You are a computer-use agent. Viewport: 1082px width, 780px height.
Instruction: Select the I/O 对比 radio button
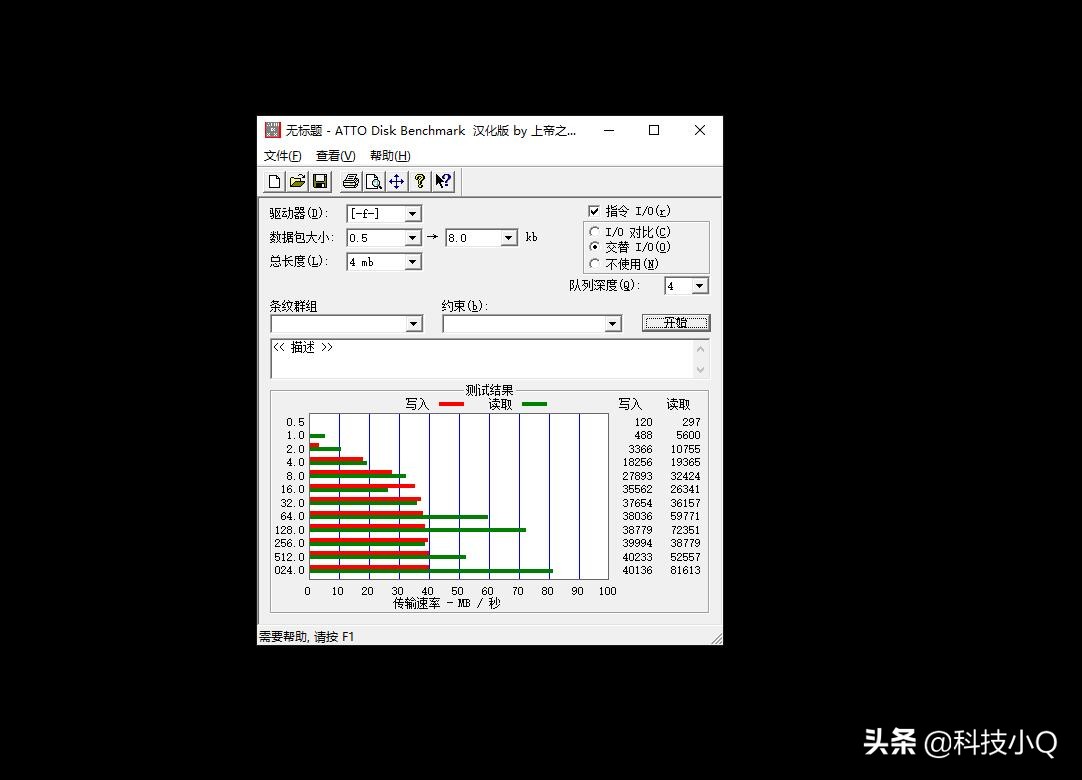594,232
